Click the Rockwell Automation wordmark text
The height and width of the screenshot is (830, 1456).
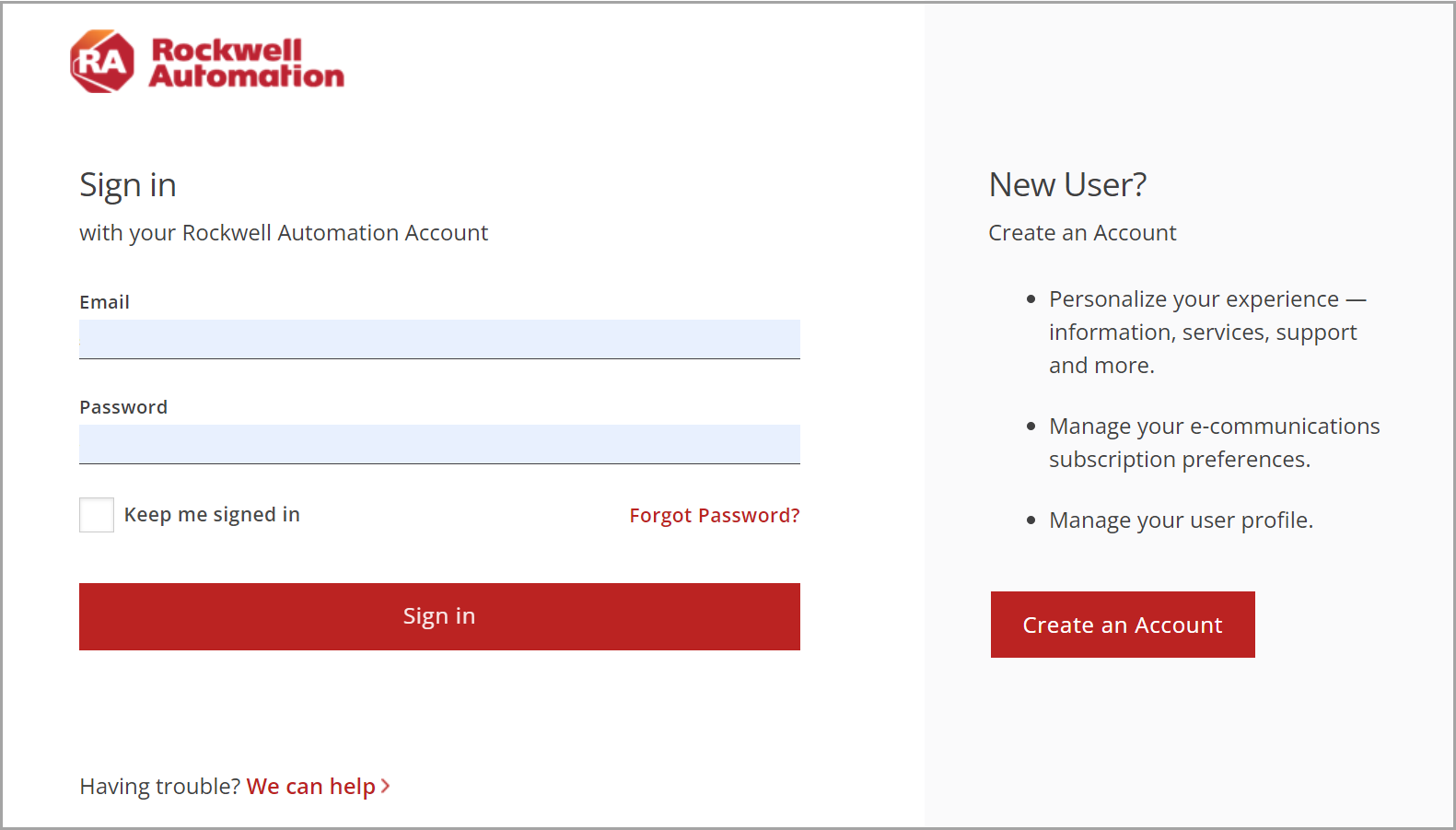[246, 63]
